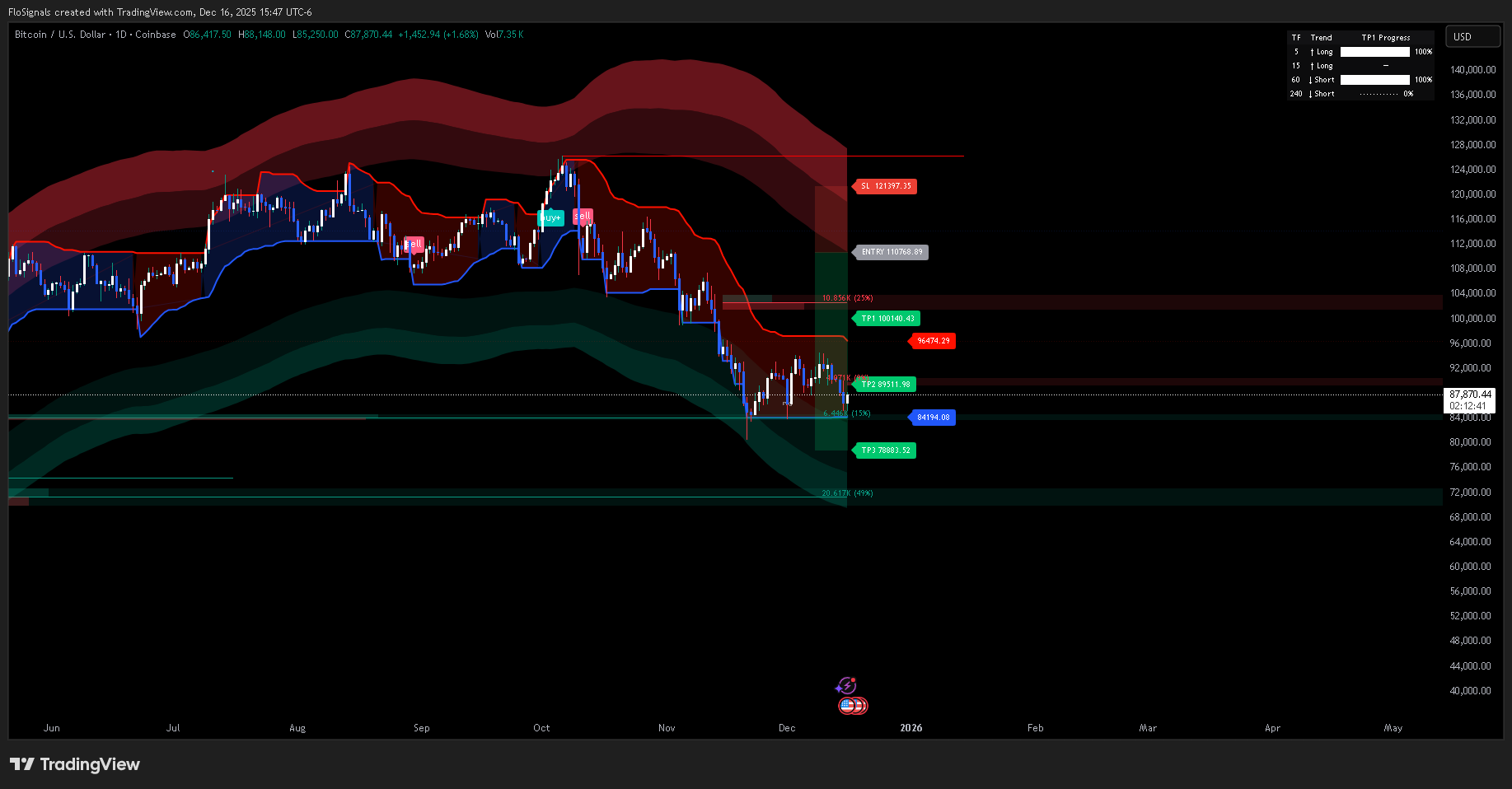Viewport: 1512px width, 789px height.
Task: Click the FloSignals created with TradingView.com caption
Action: (160, 12)
